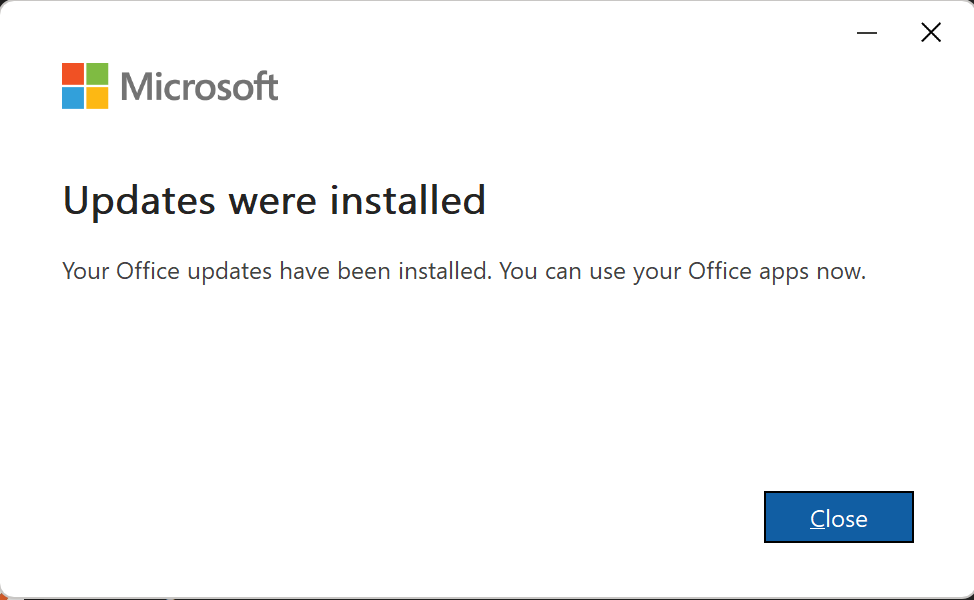Click the word "Your" starting the message
974x600 pixels.
tap(85, 271)
